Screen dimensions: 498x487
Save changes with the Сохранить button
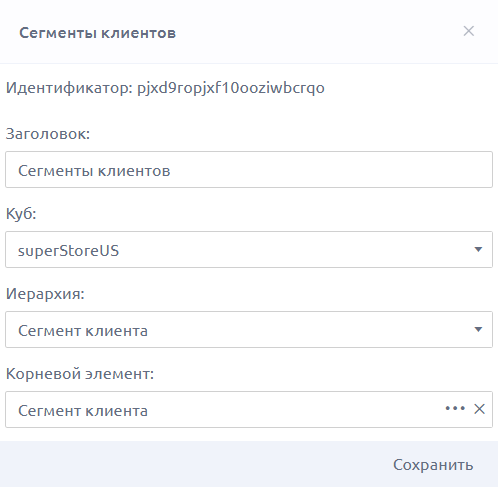pyautogui.click(x=433, y=464)
